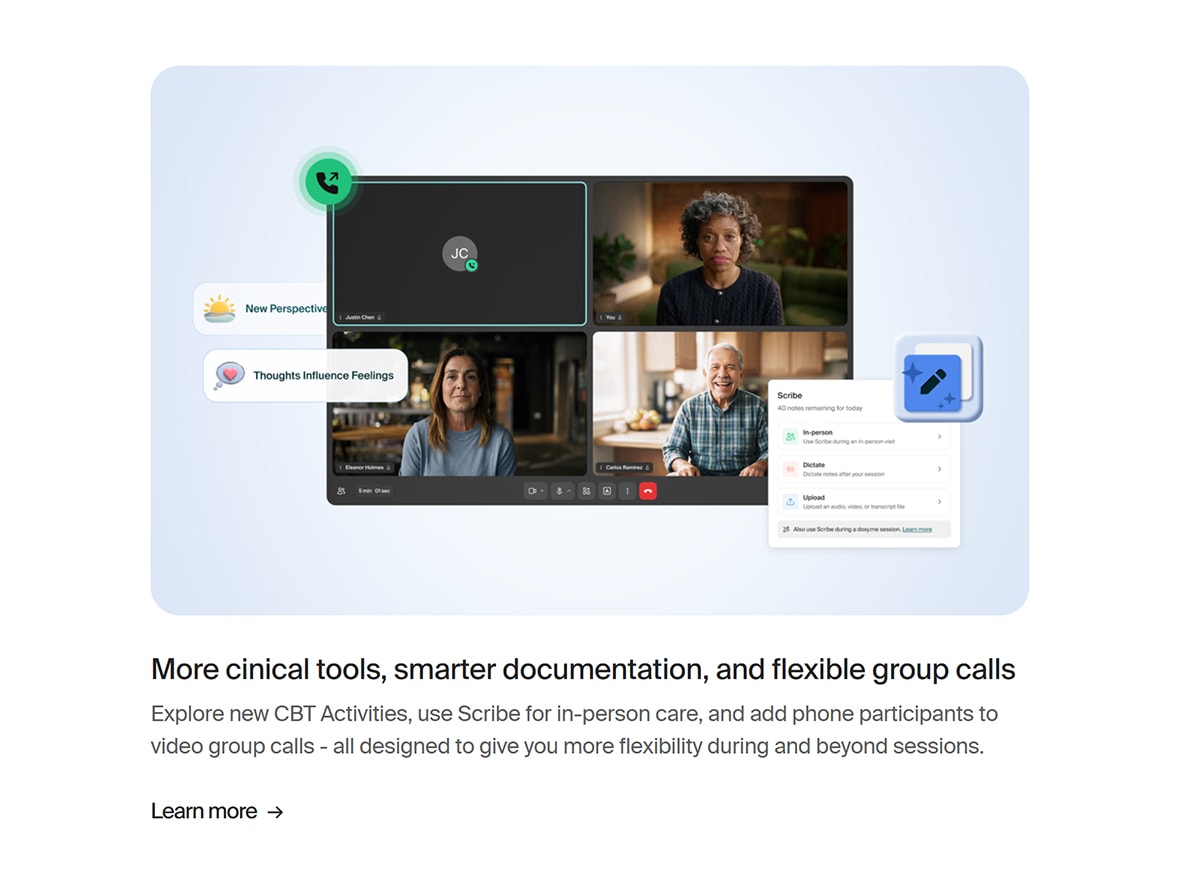This screenshot has width=1180, height=884.
Task: Click the blue Upload arrow icon
Action: (x=790, y=501)
